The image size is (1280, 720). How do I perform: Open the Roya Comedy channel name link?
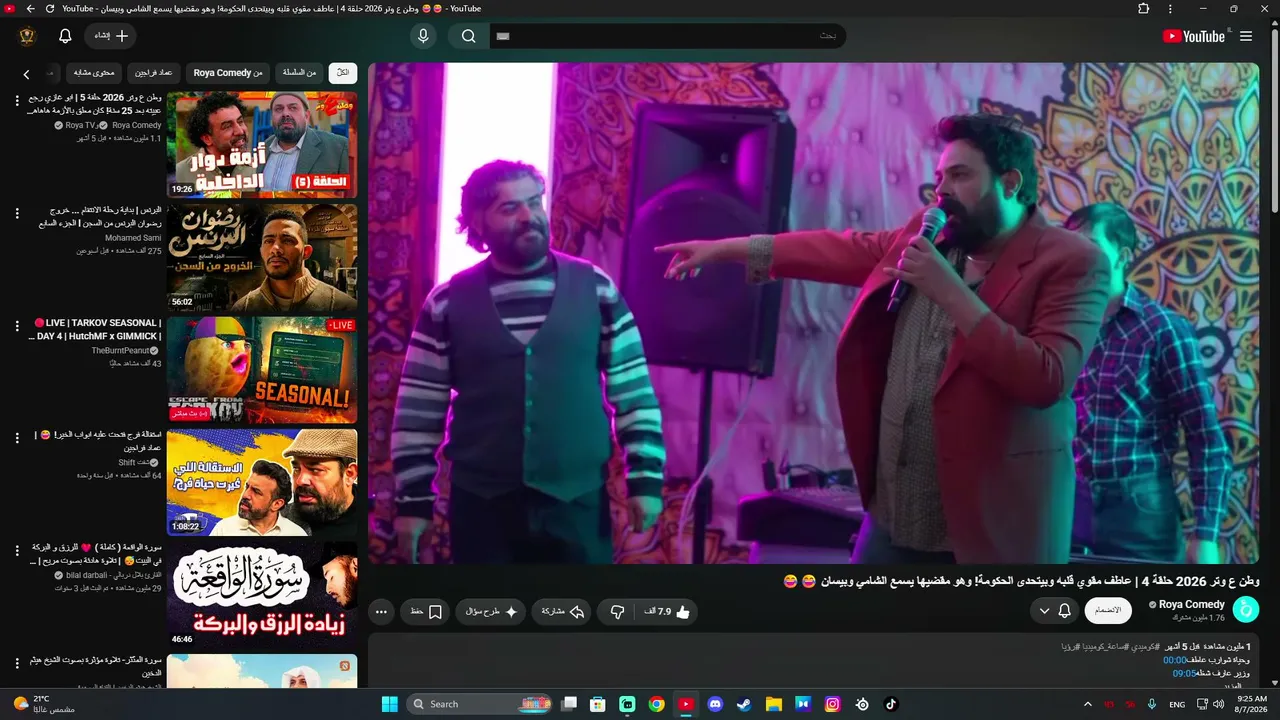[x=1192, y=605]
